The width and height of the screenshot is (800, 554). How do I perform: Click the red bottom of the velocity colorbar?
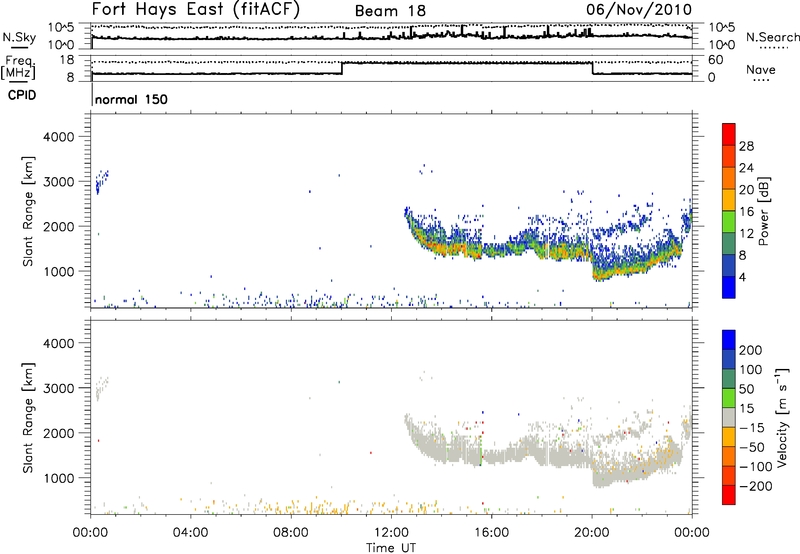pyautogui.click(x=729, y=495)
